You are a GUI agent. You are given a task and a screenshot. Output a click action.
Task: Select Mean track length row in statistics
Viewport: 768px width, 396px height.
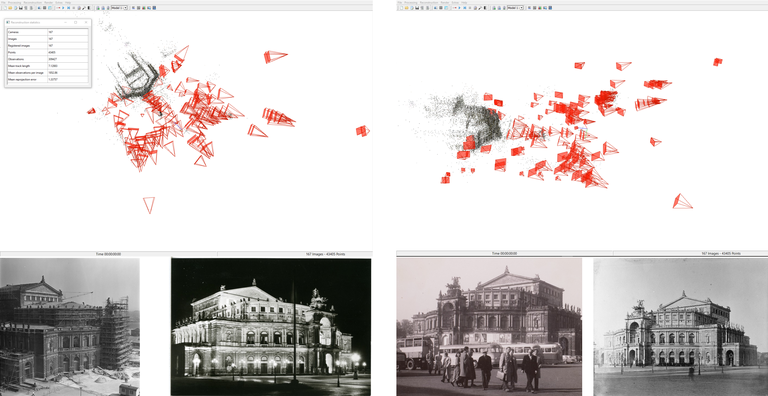tap(48, 66)
